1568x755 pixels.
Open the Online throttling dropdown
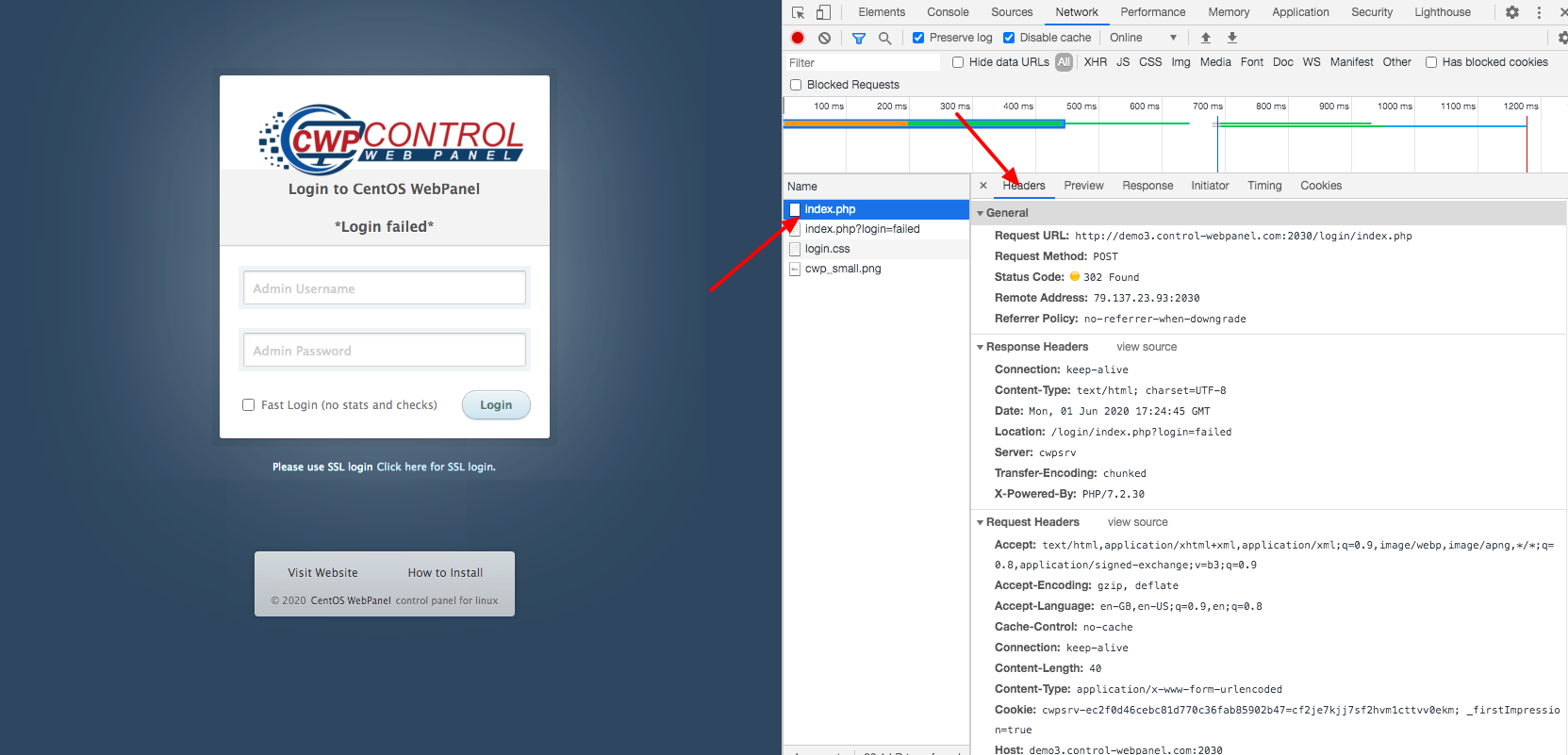tap(1143, 38)
